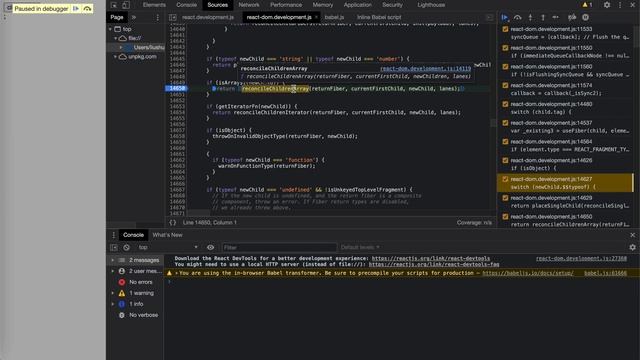Click the warning count badge in top bar
The height and width of the screenshot is (360, 640).
pos(587,5)
